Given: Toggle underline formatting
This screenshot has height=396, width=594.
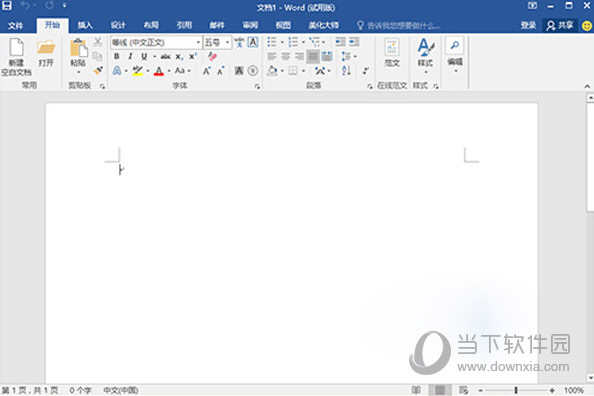Looking at the screenshot, I should [144, 56].
